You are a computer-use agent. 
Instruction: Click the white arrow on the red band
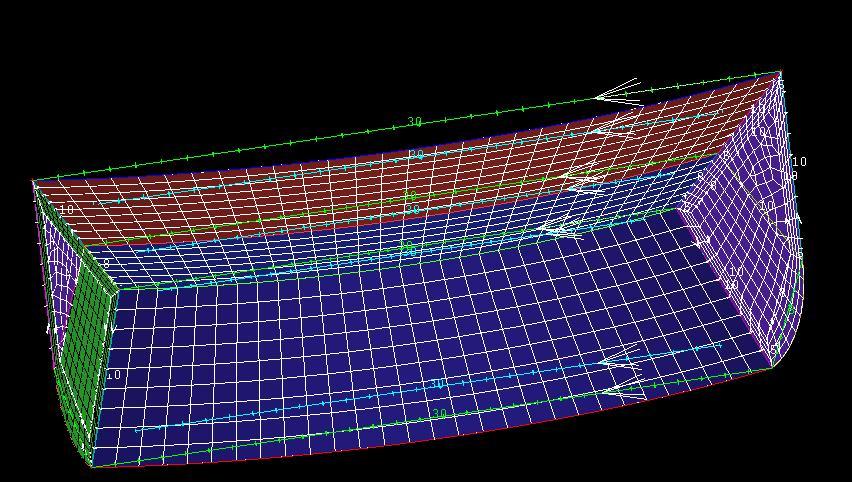tap(612, 126)
